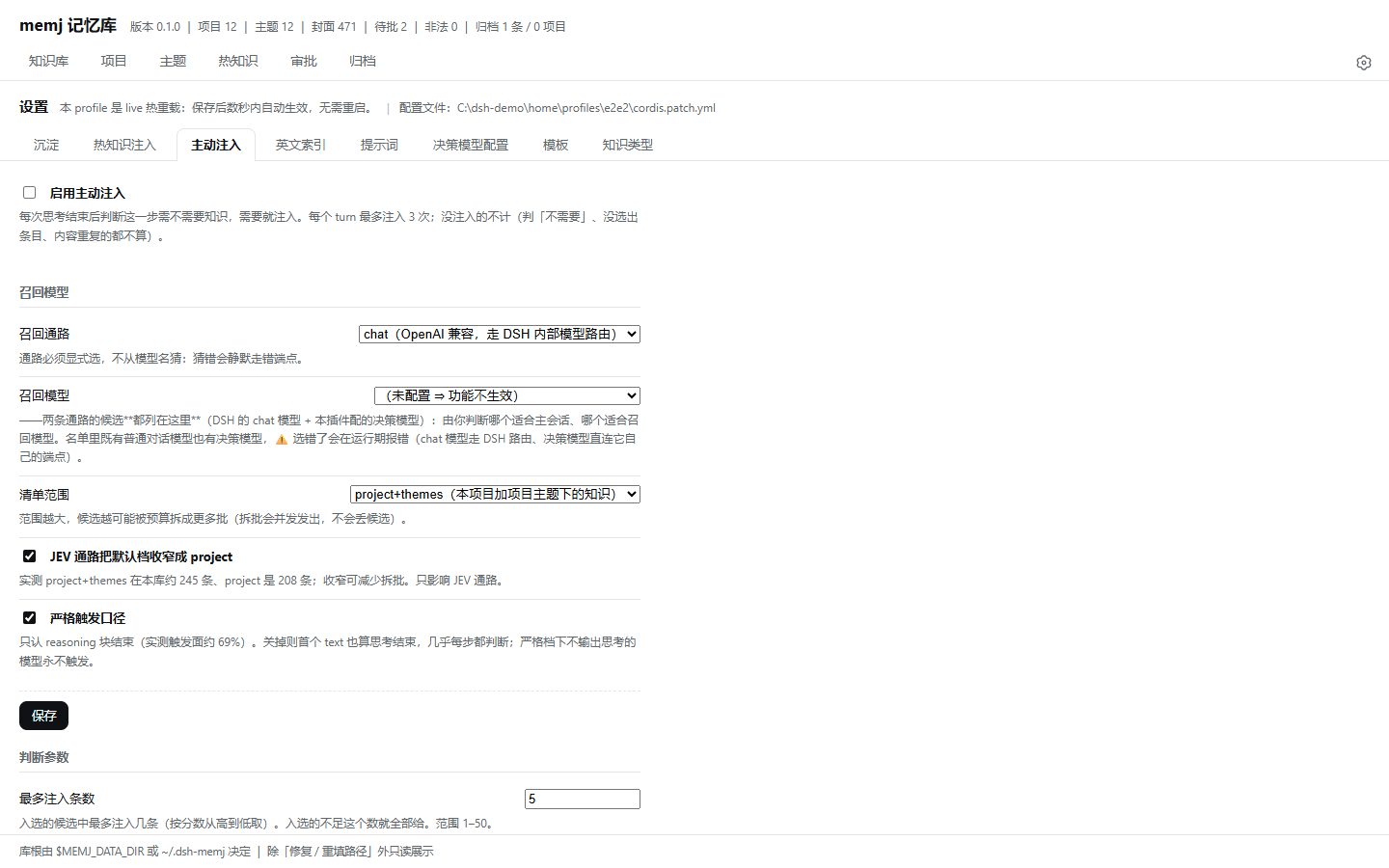Image resolution: width=1389 pixels, height=868 pixels.
Task: Switch to the 热知识注入 tab
Action: tap(124, 145)
